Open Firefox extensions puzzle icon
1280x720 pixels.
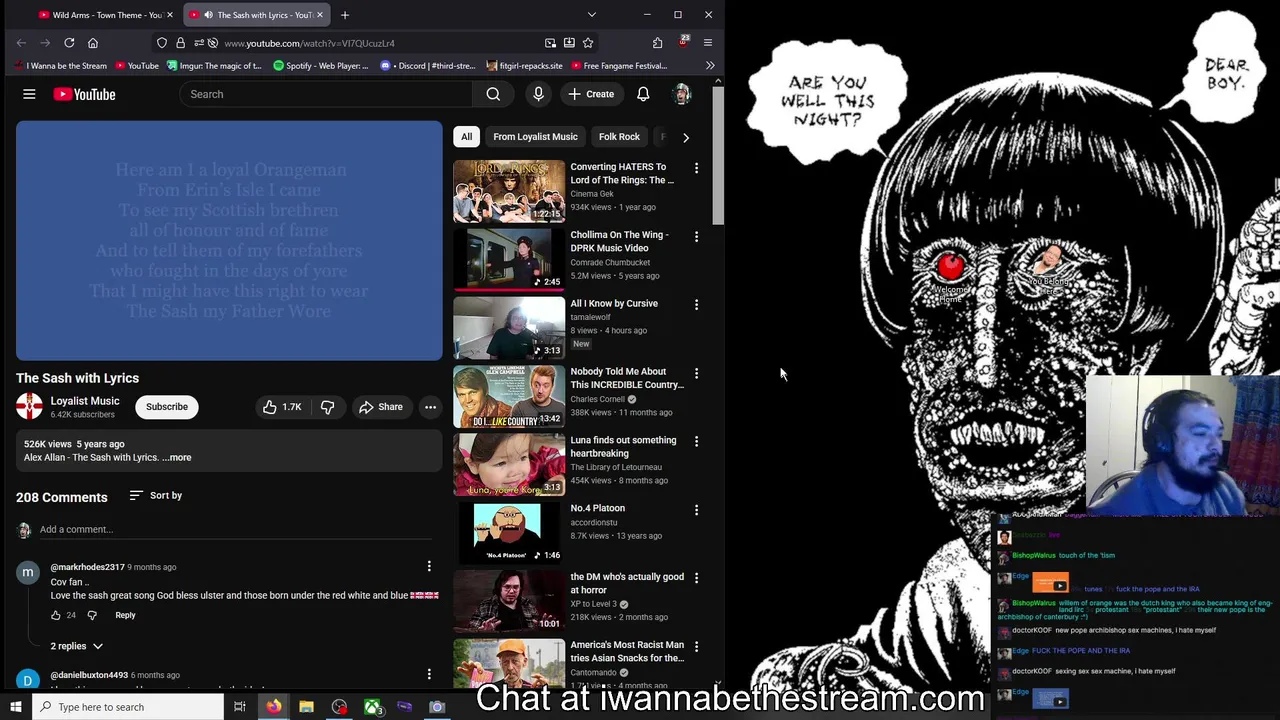(657, 43)
